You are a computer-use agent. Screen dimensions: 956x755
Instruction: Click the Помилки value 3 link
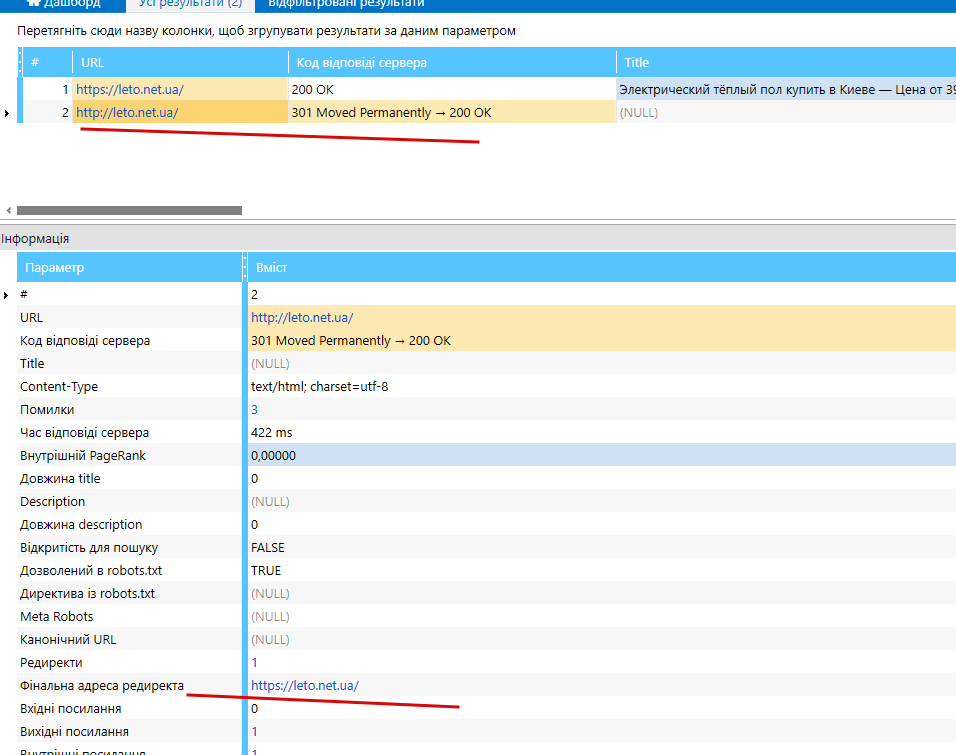(x=254, y=410)
